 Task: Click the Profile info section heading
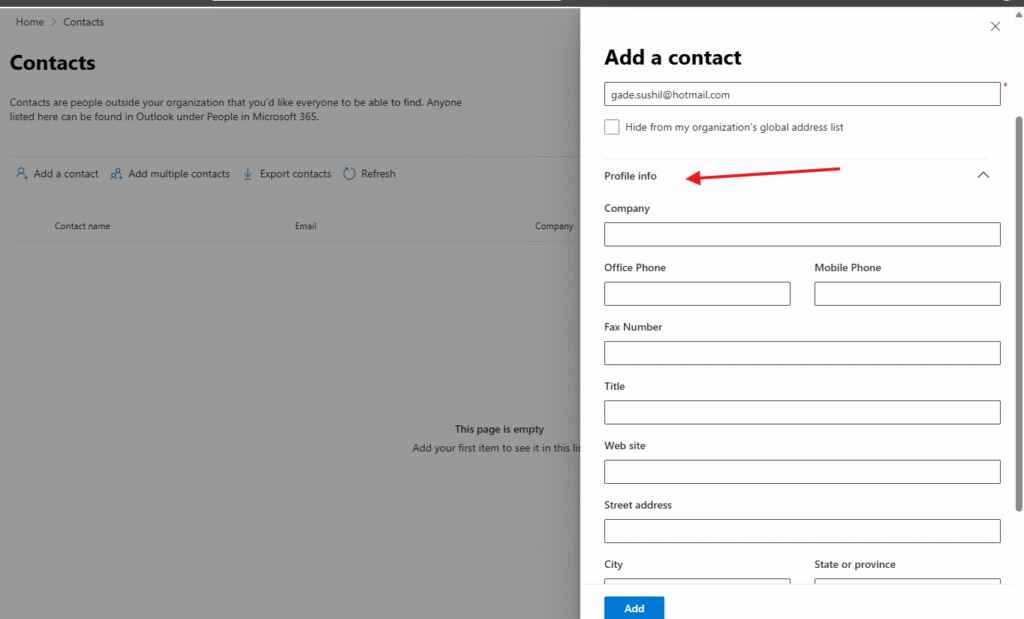[631, 176]
